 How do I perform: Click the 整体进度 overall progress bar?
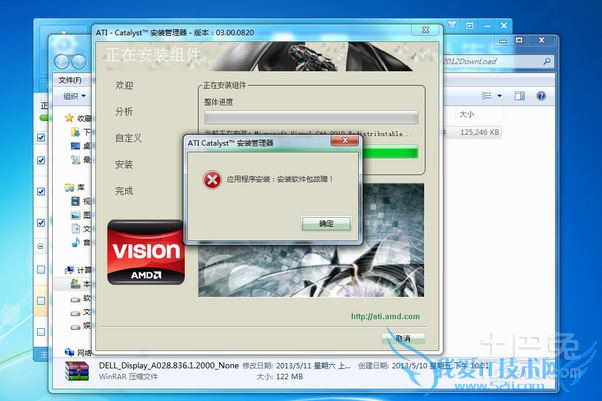(x=311, y=117)
